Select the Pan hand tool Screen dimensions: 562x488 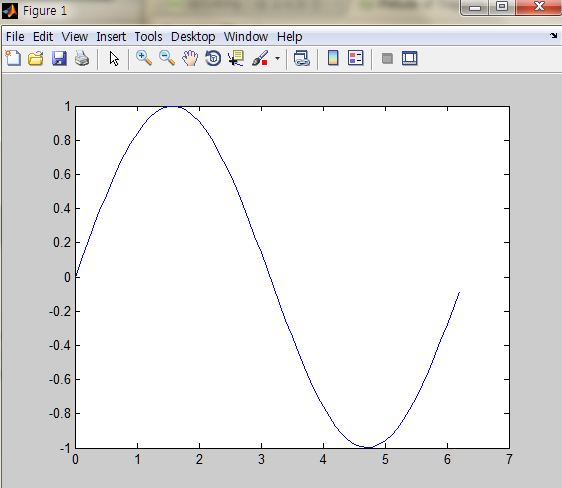tap(190, 58)
